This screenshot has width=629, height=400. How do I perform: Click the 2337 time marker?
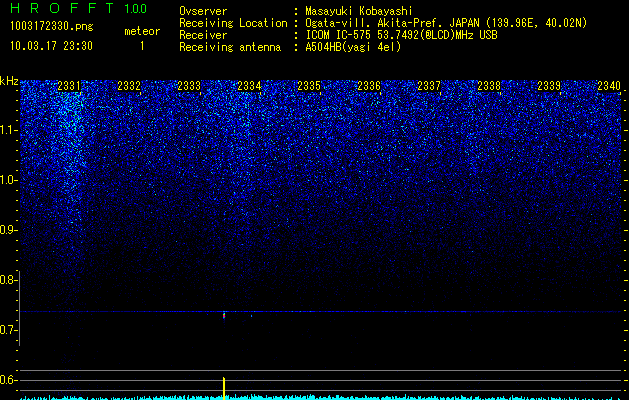(429, 86)
